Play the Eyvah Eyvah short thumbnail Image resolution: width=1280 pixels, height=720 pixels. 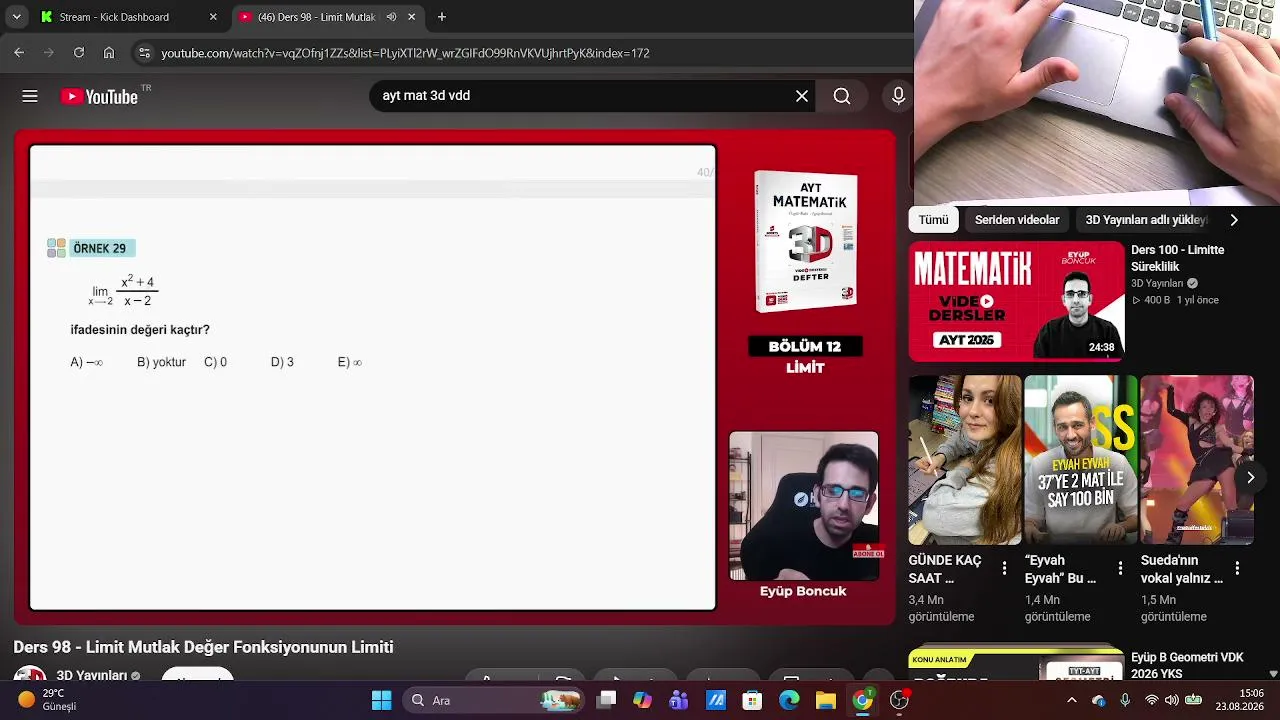(1081, 460)
